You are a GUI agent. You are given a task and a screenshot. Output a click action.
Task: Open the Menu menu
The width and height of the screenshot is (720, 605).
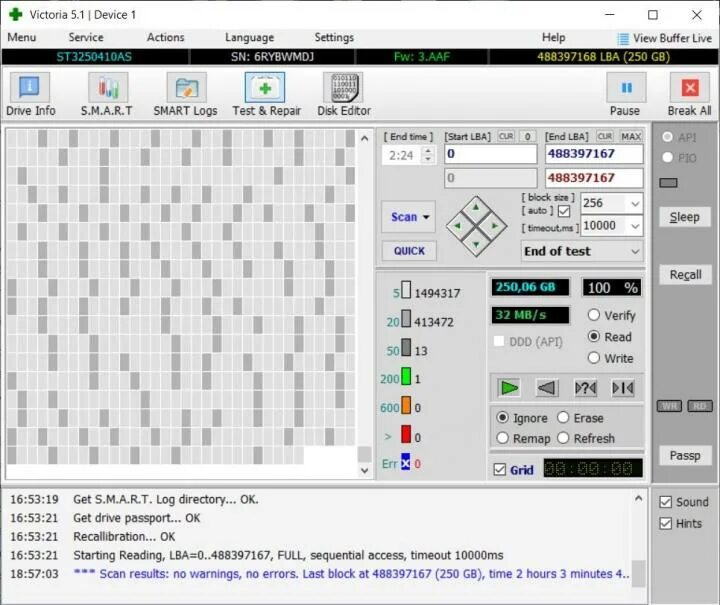click(22, 37)
